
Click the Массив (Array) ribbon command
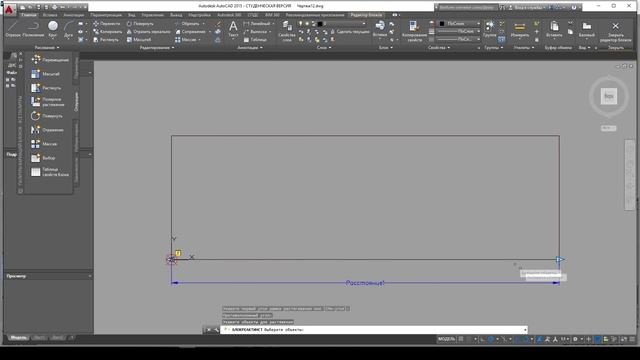186,40
